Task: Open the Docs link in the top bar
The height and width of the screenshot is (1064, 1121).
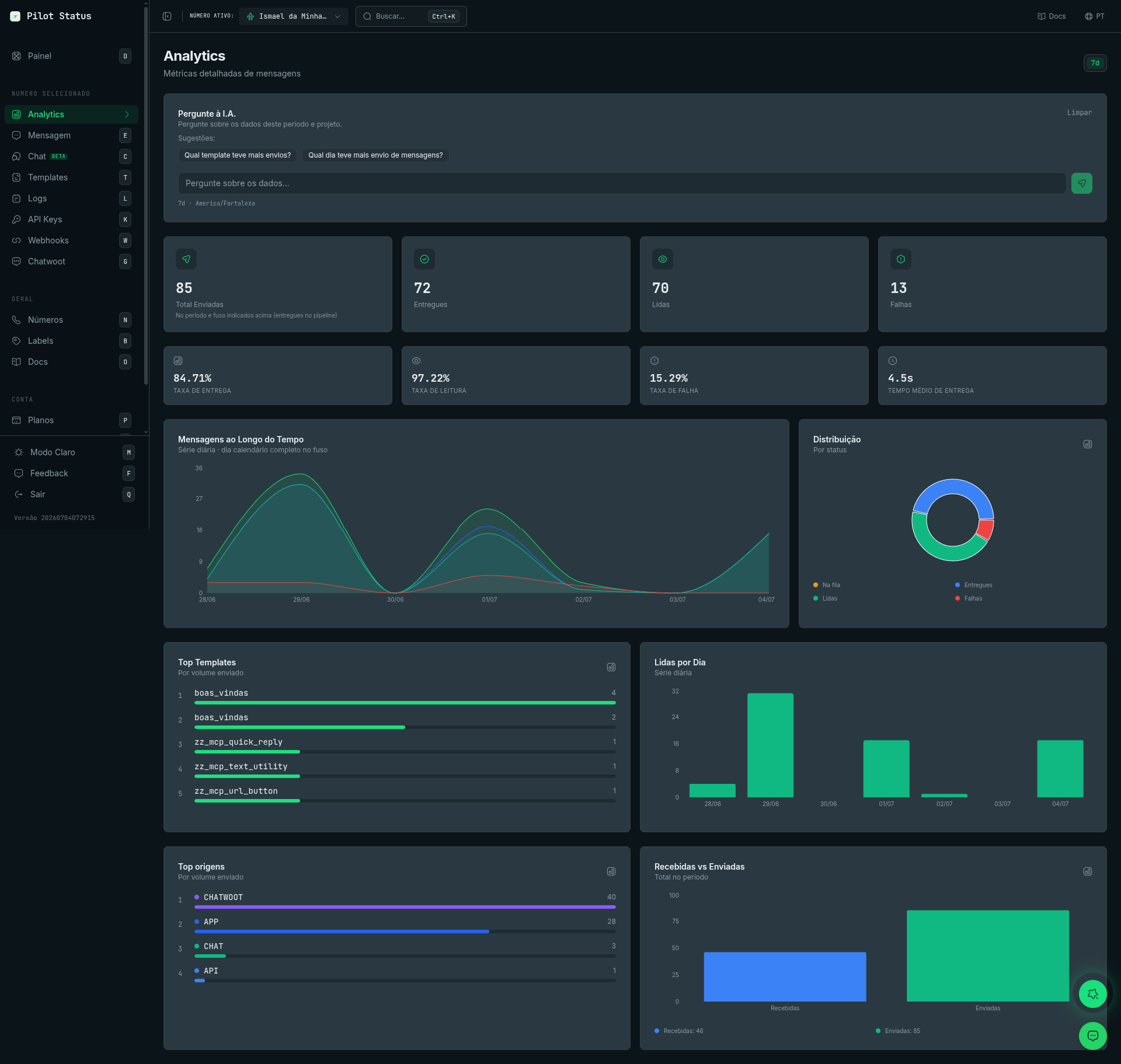Action: click(1052, 16)
